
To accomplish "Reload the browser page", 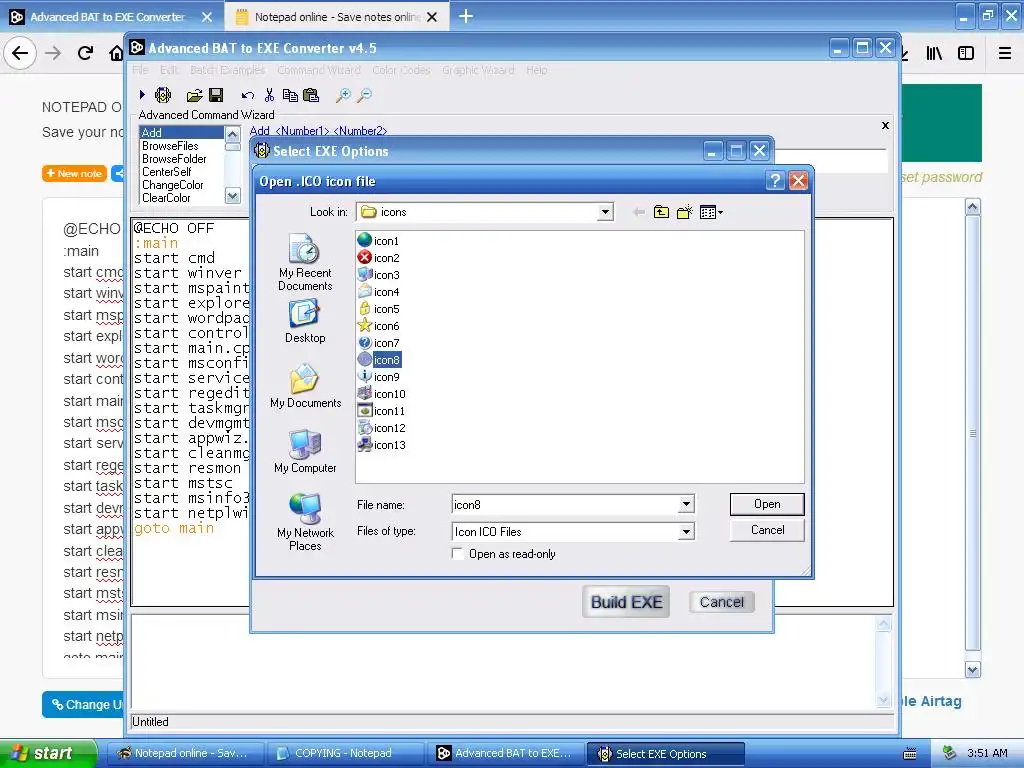I will click(x=85, y=53).
